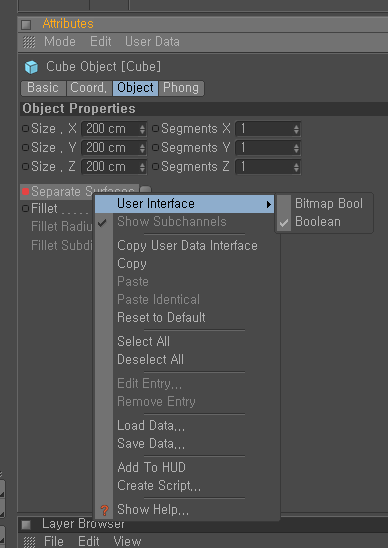The width and height of the screenshot is (388, 548).
Task: Click the Layer Browser panel title
Action: point(83,524)
